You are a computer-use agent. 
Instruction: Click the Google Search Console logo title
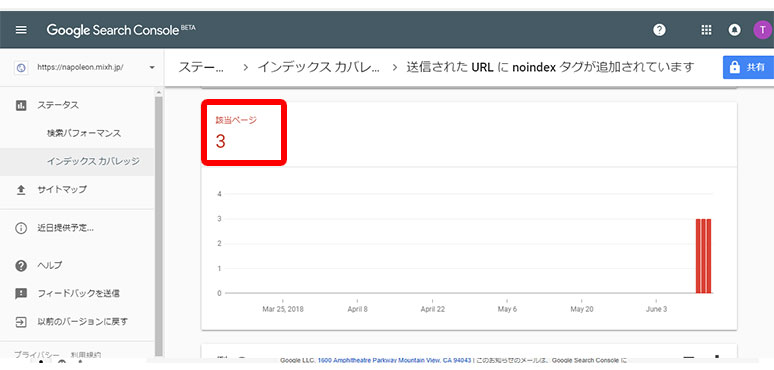point(121,30)
